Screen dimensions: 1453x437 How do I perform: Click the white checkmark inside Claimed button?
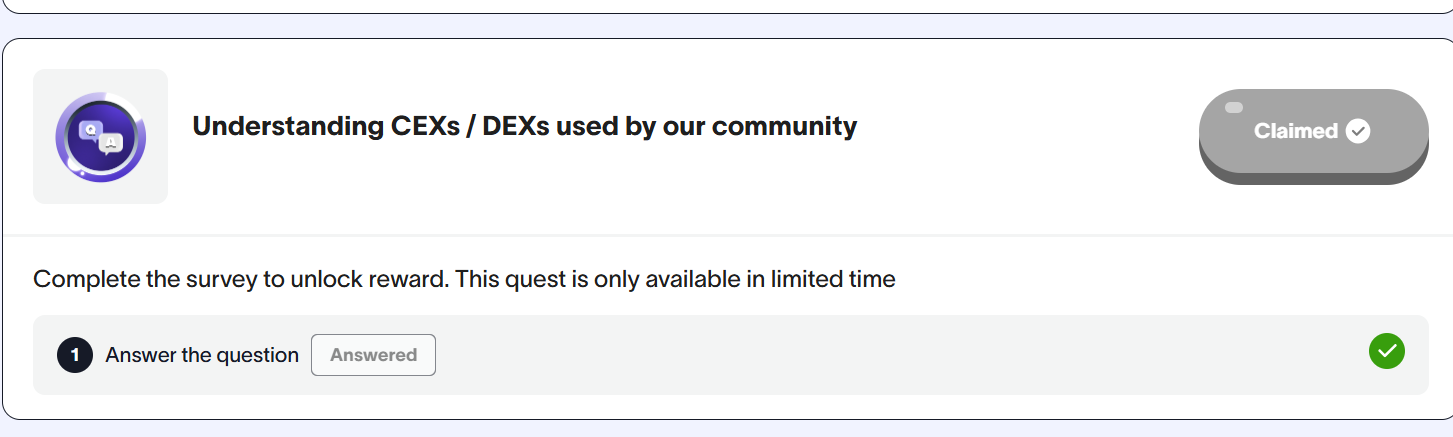click(x=1357, y=131)
